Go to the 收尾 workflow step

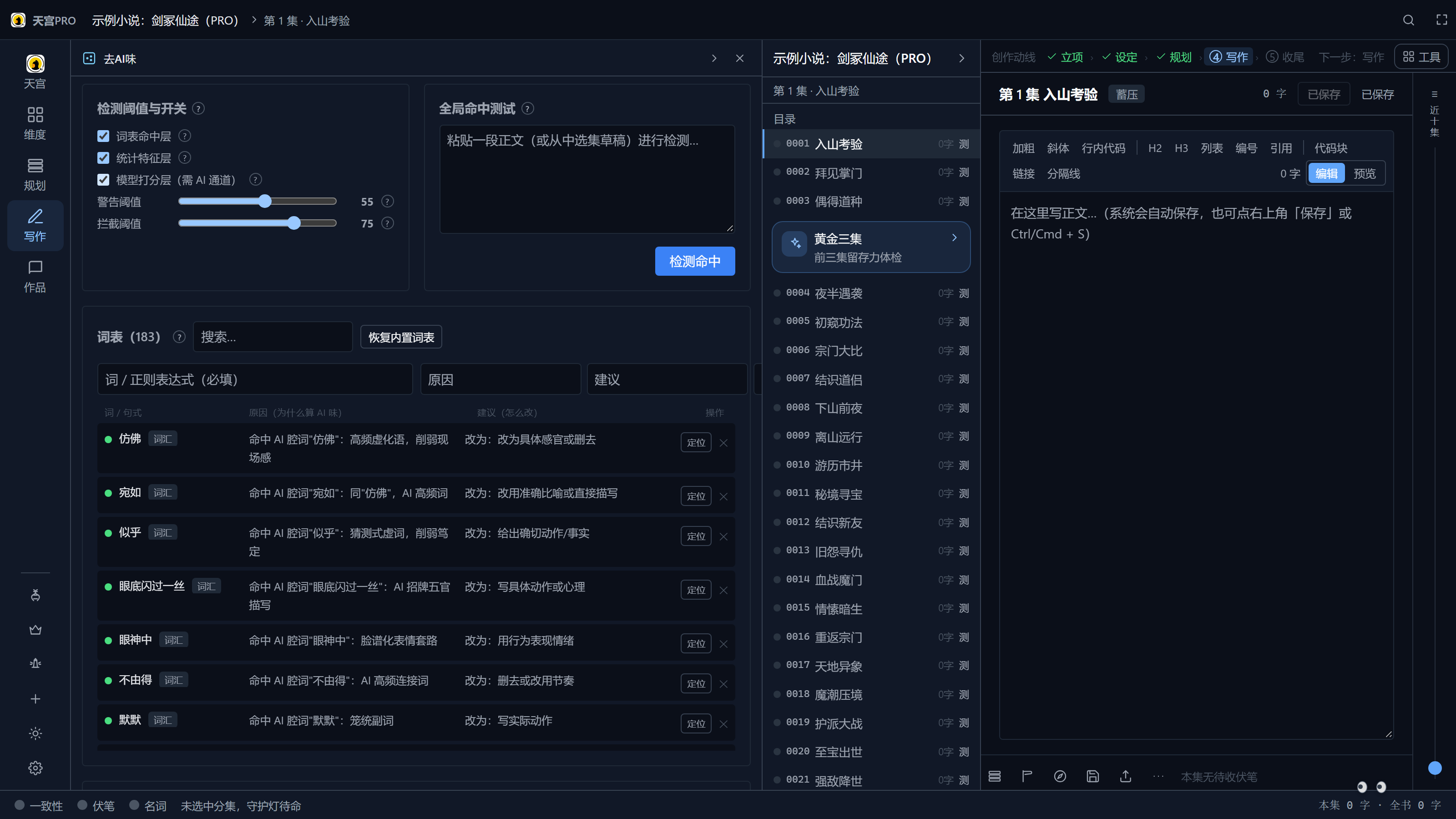point(1285,57)
